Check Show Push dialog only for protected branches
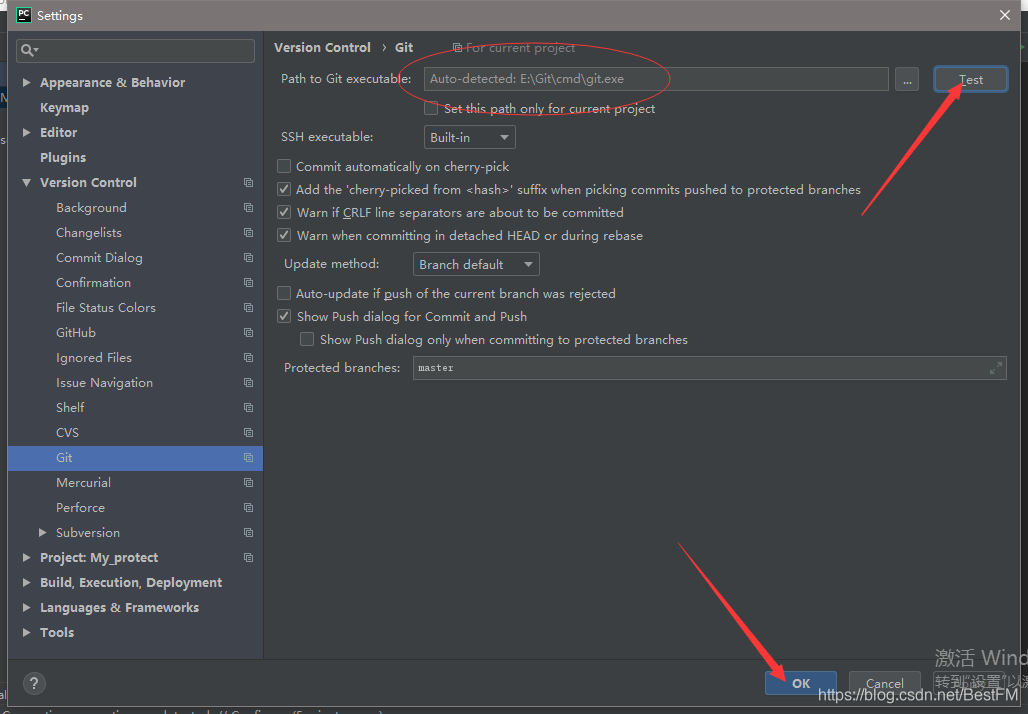The width and height of the screenshot is (1028, 714). (x=307, y=339)
